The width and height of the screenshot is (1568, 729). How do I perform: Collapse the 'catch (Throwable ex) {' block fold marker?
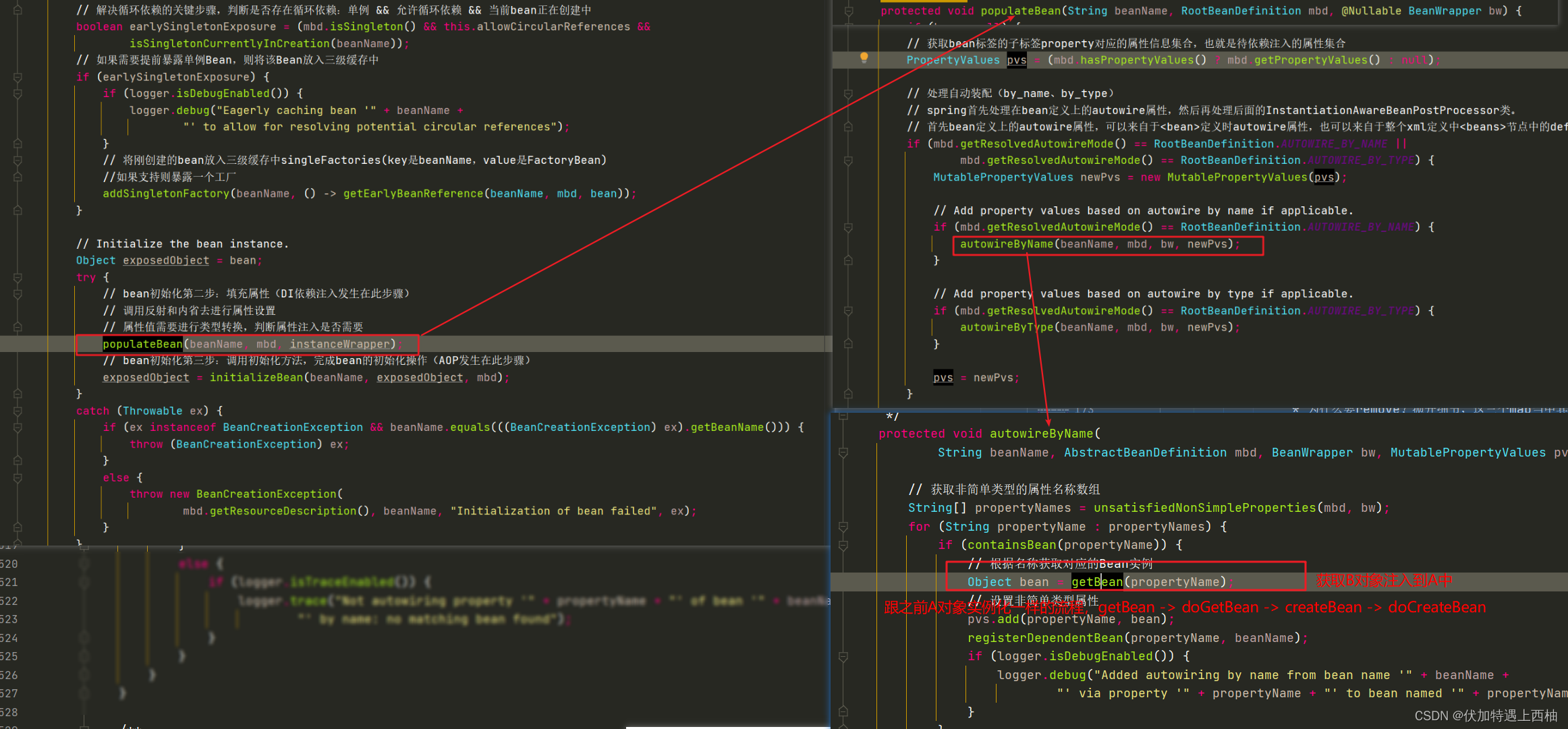[18, 411]
